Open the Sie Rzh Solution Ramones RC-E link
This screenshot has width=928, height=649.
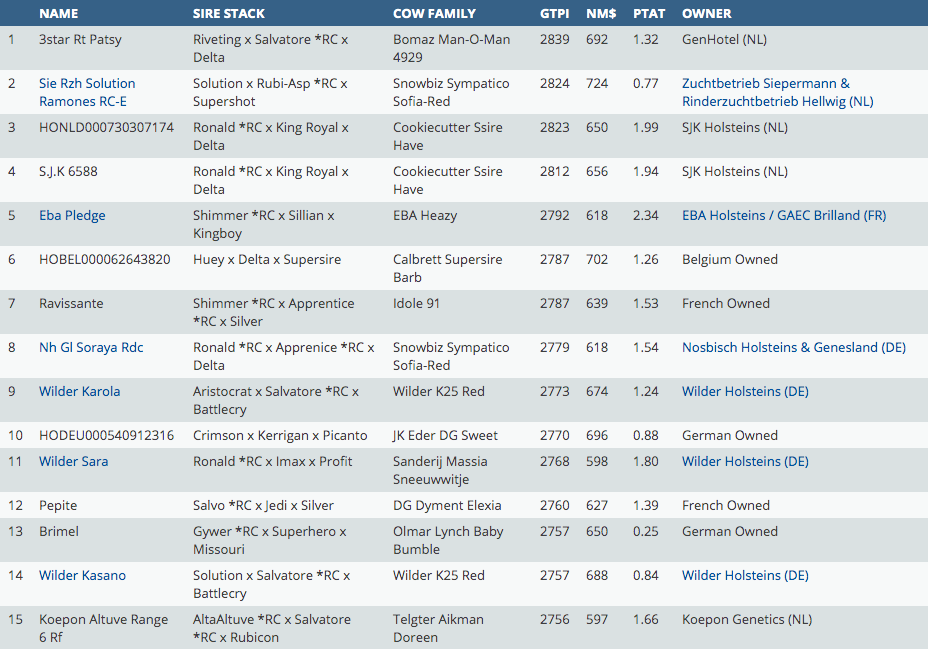click(87, 92)
